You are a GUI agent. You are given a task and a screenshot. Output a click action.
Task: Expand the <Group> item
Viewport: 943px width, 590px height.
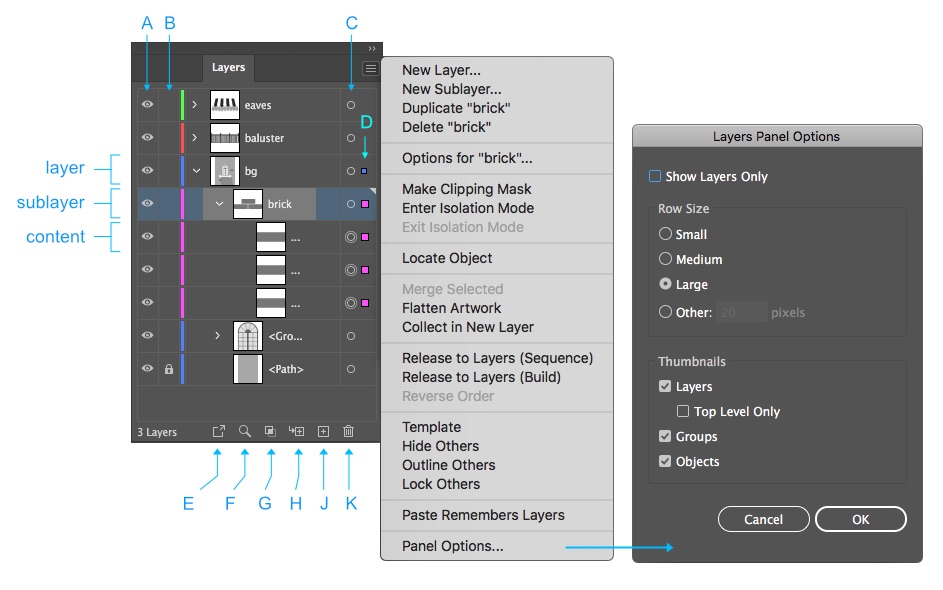pyautogui.click(x=218, y=336)
